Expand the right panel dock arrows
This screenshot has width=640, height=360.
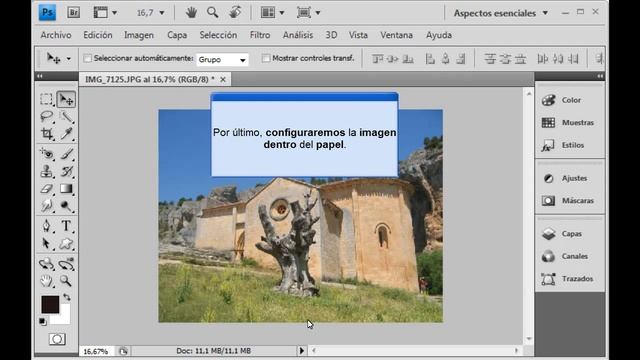[x=600, y=76]
